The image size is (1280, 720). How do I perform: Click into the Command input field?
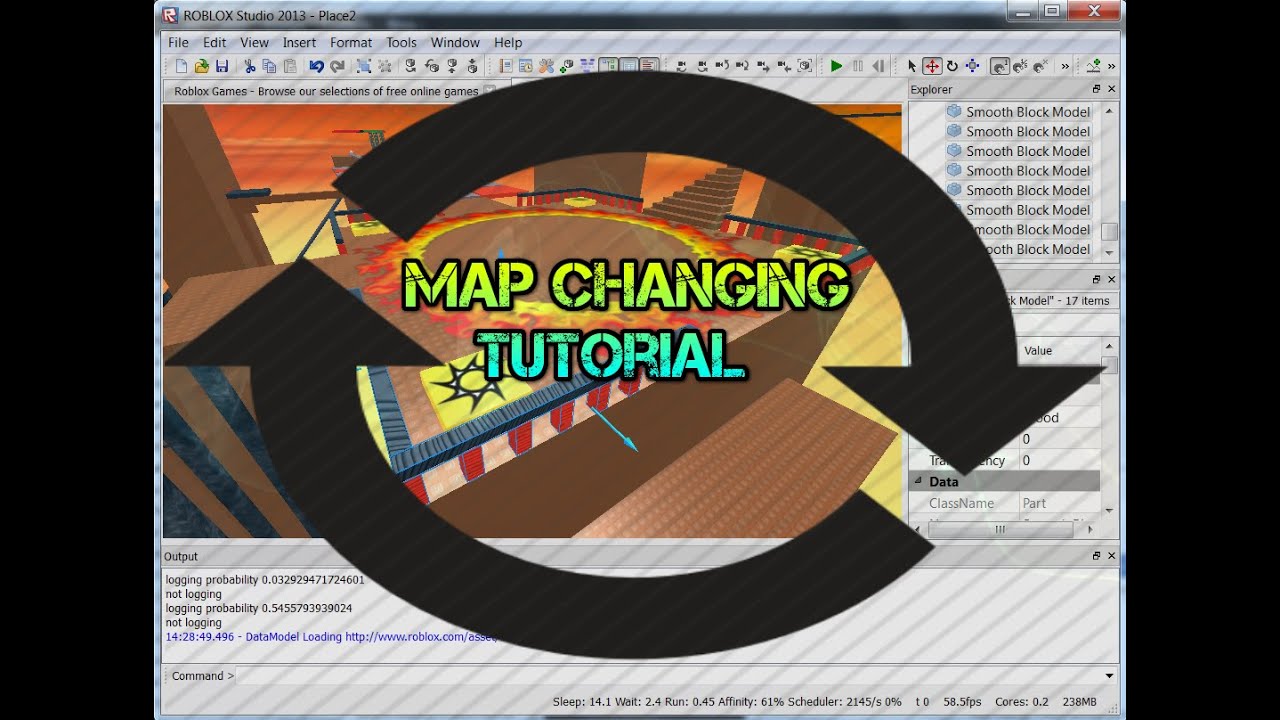coord(668,676)
